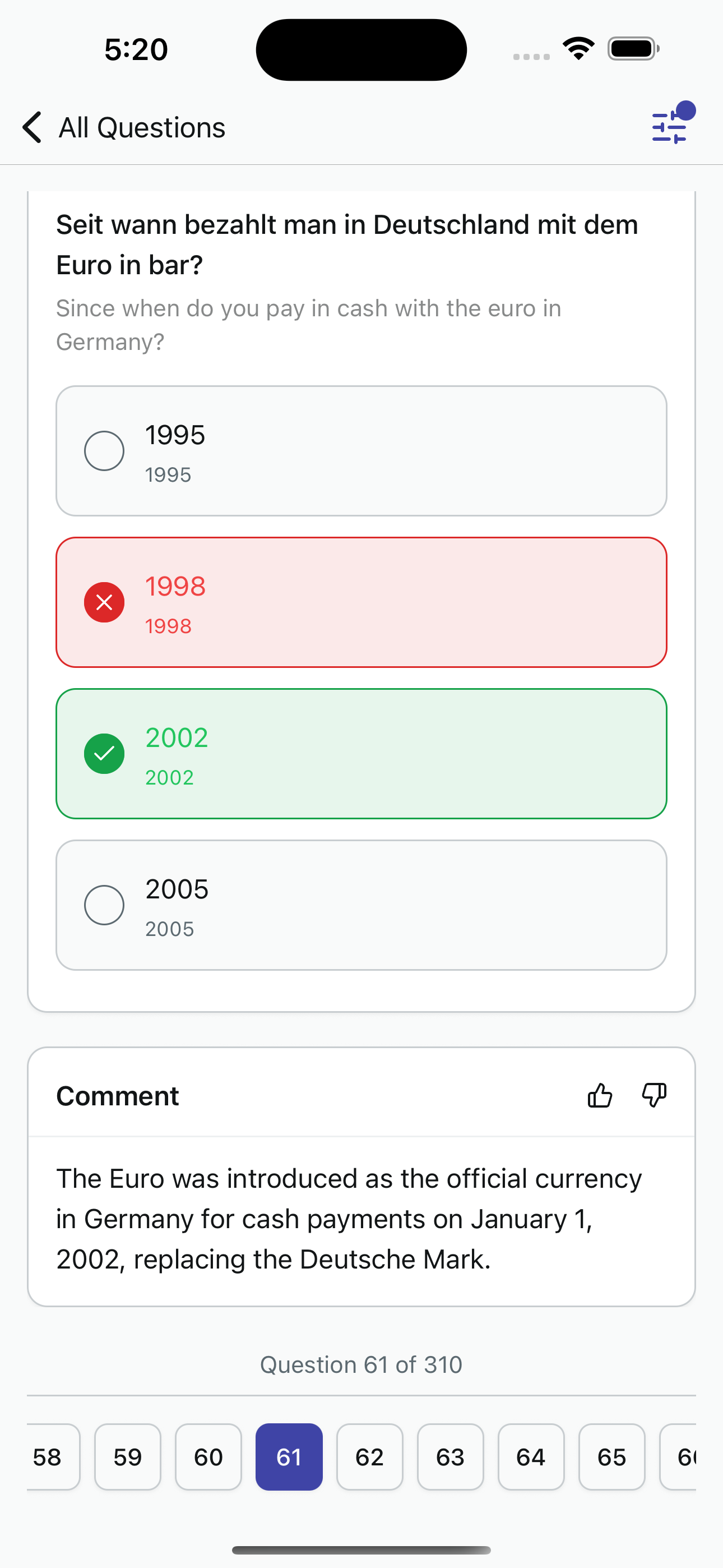The height and width of the screenshot is (1568, 723).
Task: Open question 65
Action: (x=611, y=1456)
